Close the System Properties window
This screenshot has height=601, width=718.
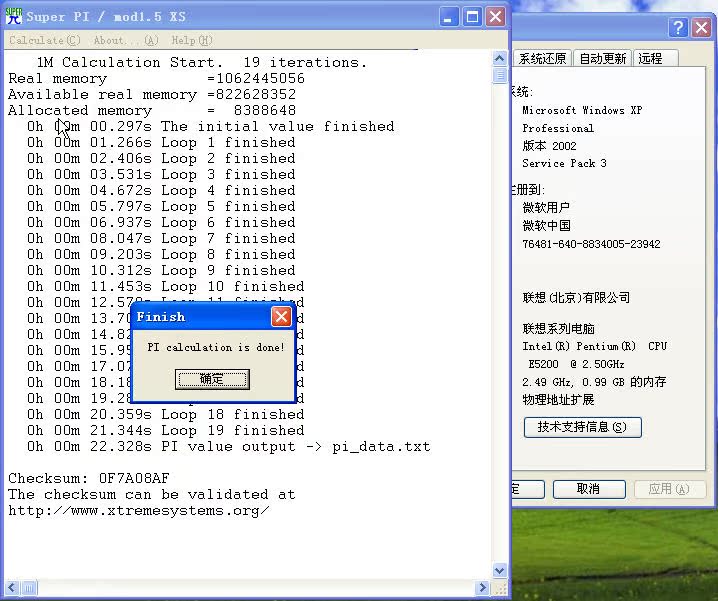703,28
